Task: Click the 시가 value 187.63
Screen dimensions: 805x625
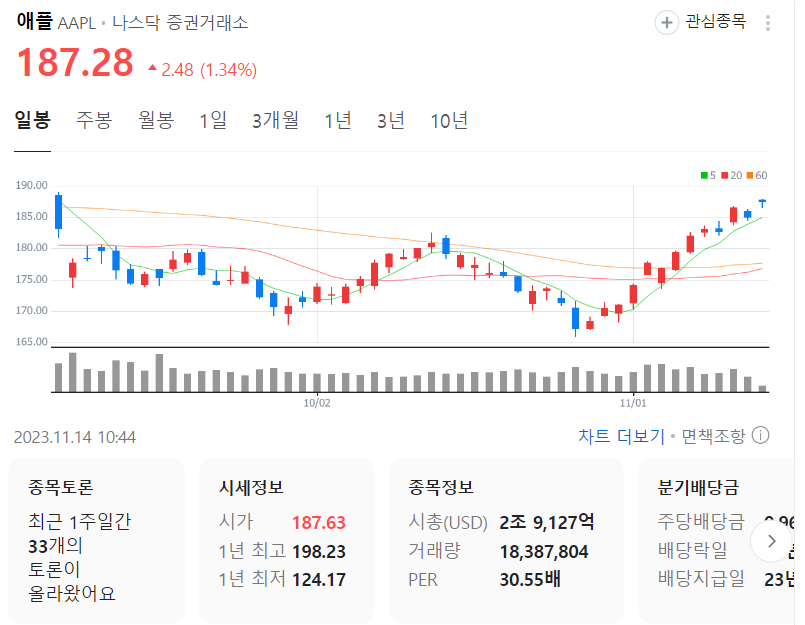Action: pyautogui.click(x=319, y=523)
